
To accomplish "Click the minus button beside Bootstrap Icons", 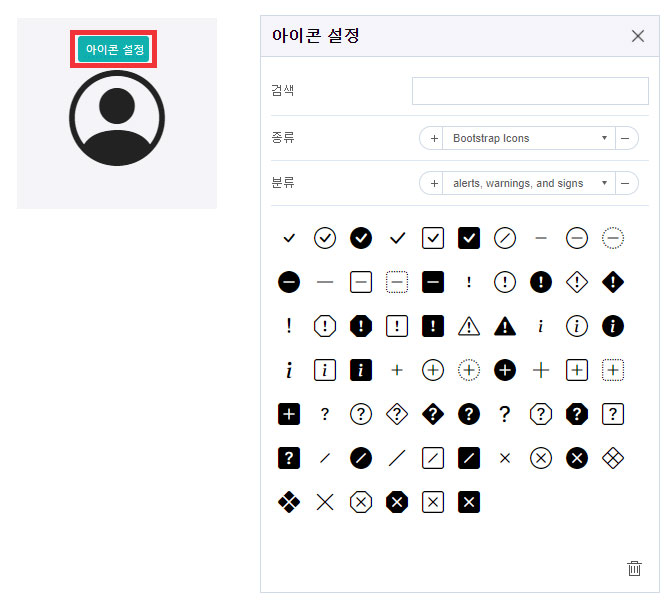I will click(x=625, y=138).
